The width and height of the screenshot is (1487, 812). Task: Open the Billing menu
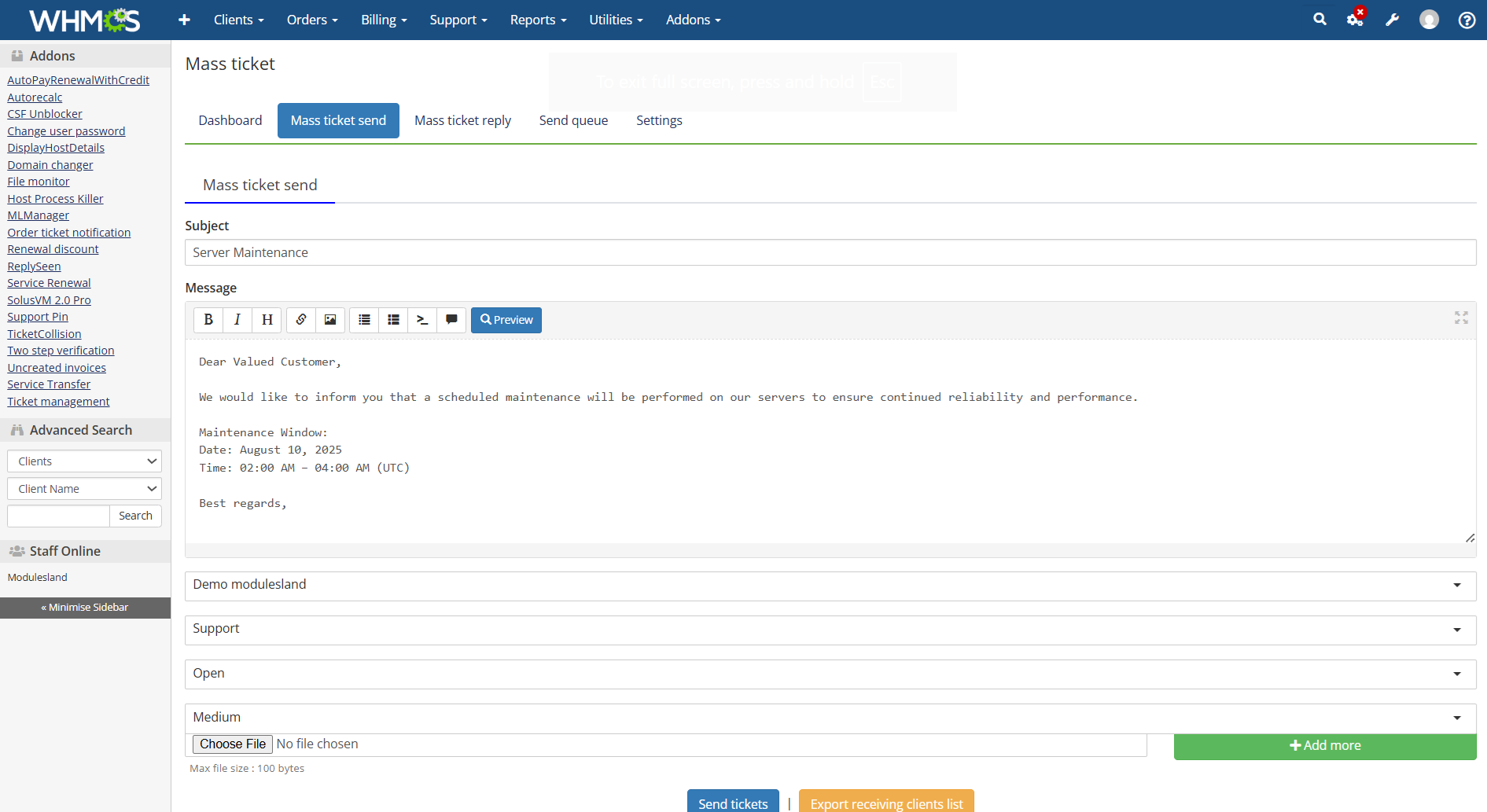pyautogui.click(x=384, y=20)
